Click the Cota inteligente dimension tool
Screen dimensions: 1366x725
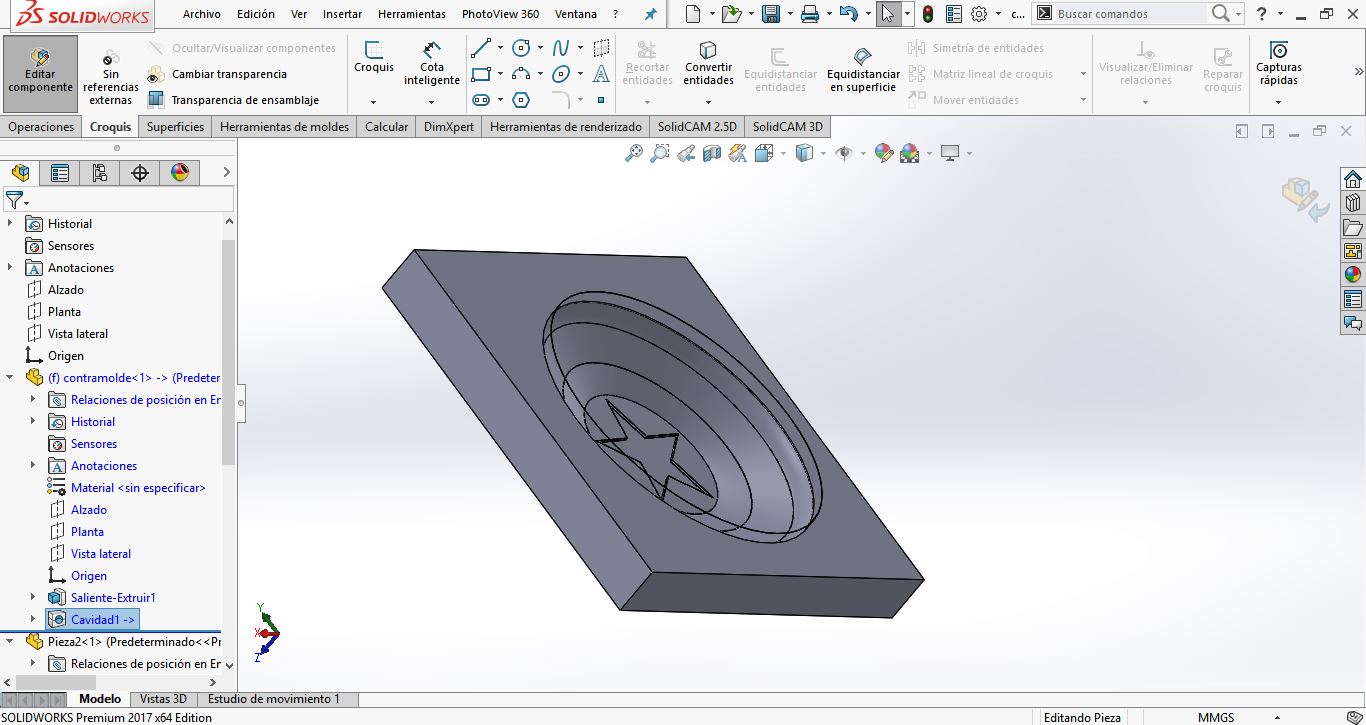(x=432, y=62)
